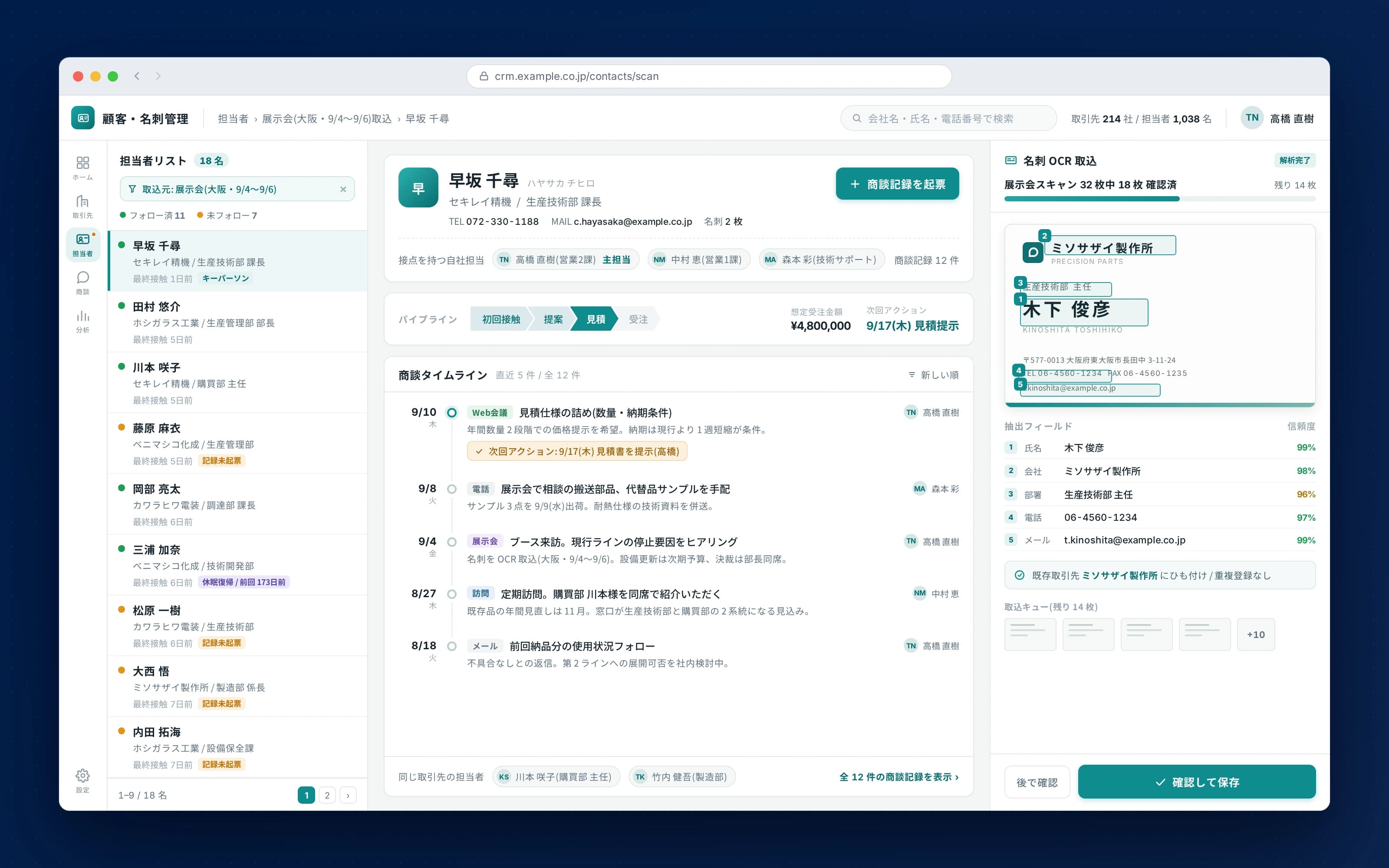Click the 9/4 timeline marker dot

click(452, 542)
